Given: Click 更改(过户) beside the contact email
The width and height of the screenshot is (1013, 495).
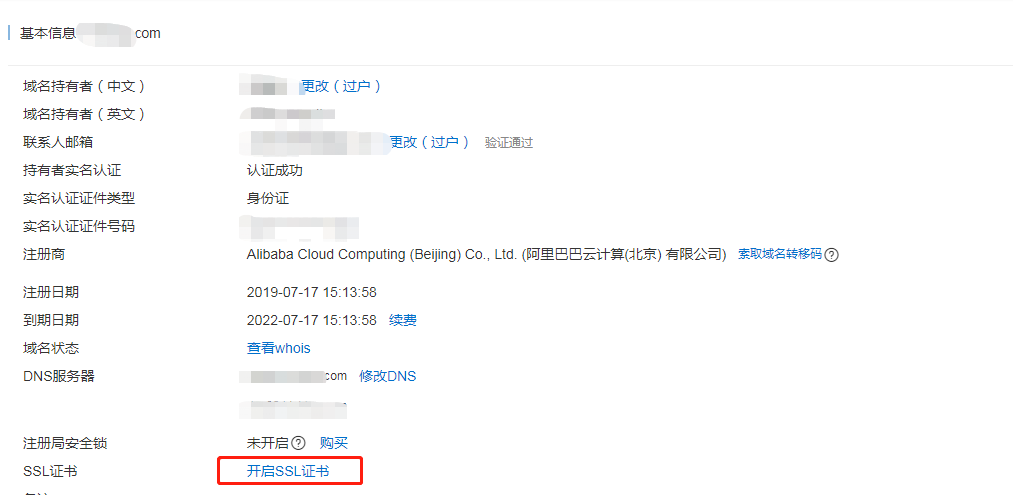Looking at the screenshot, I should [429, 142].
